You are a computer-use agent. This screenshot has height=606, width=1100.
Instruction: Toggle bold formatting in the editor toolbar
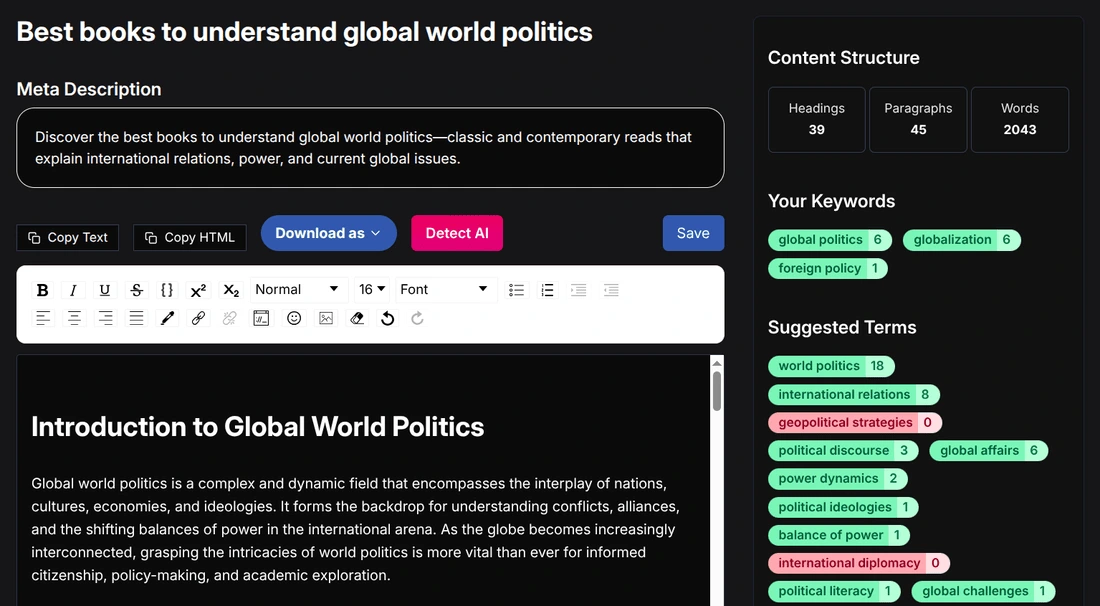pyautogui.click(x=42, y=289)
